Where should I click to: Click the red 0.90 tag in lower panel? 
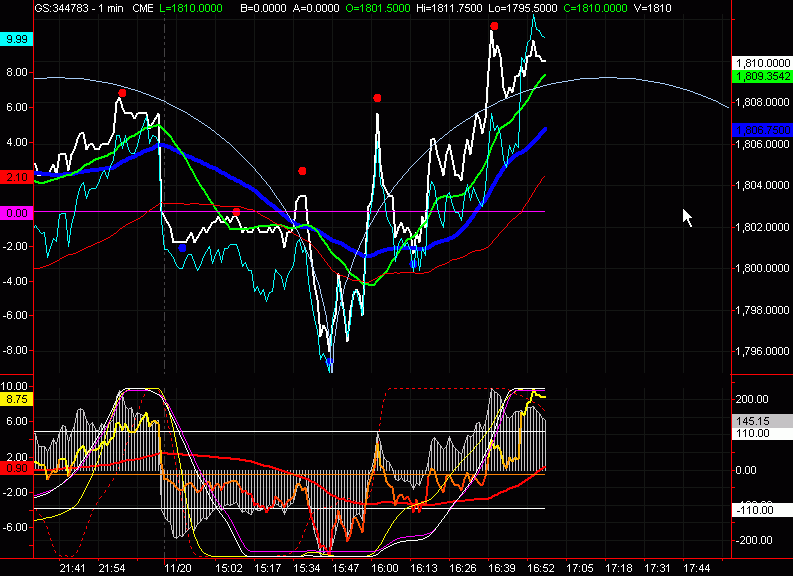pyautogui.click(x=17, y=468)
